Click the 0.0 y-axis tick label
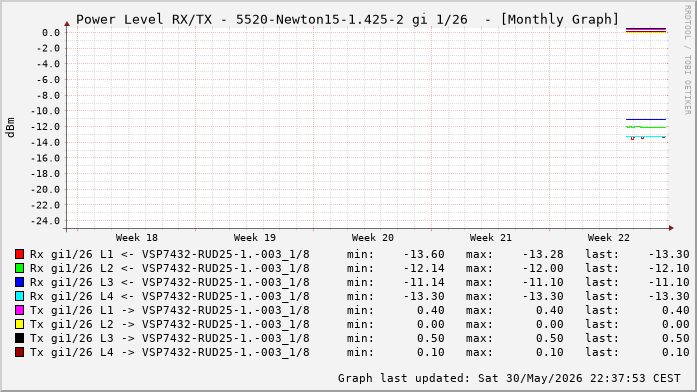Viewport: 697px width, 392px height. pyautogui.click(x=51, y=32)
